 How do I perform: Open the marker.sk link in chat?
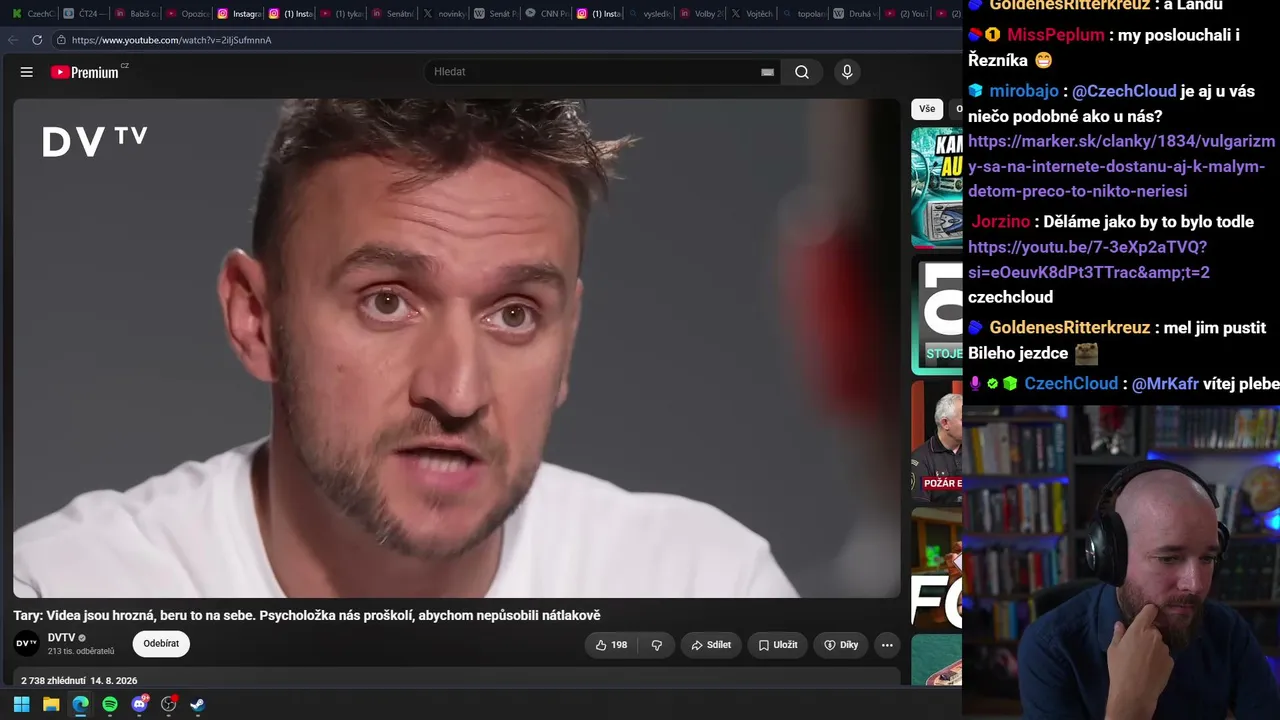pos(1121,166)
